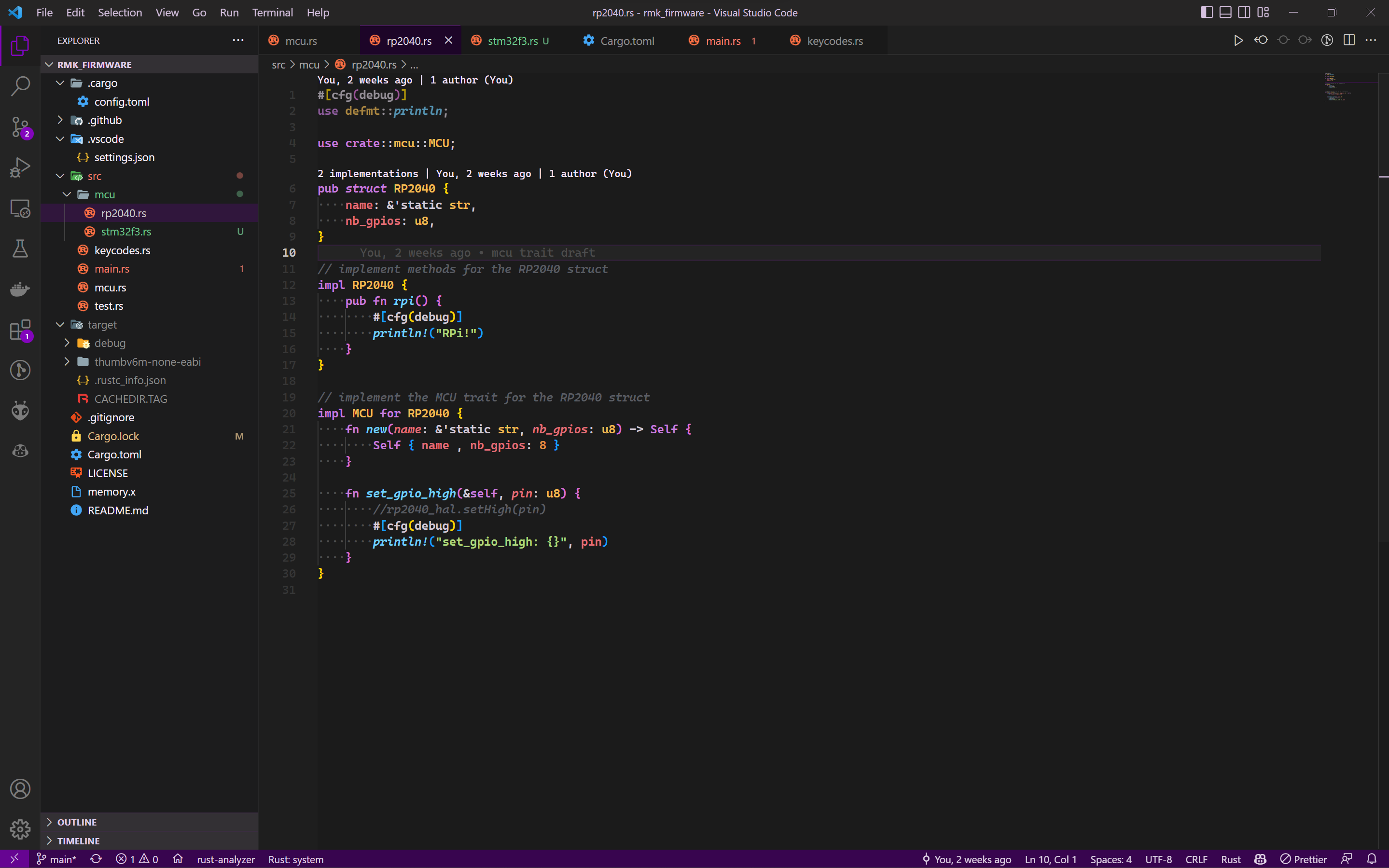Click the Split Editor Right icon
The height and width of the screenshot is (868, 1389).
(x=1349, y=40)
